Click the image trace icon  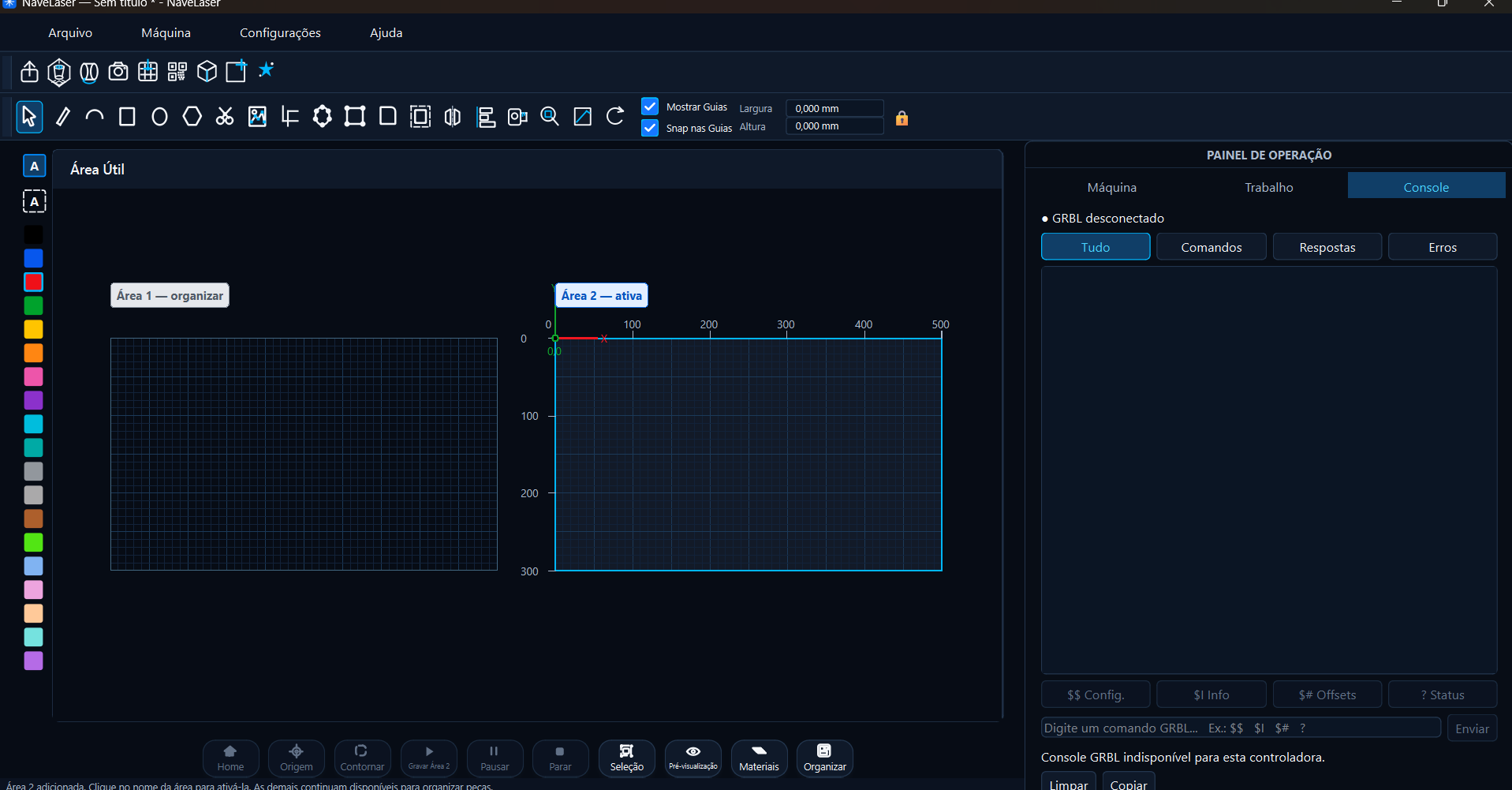(x=257, y=117)
